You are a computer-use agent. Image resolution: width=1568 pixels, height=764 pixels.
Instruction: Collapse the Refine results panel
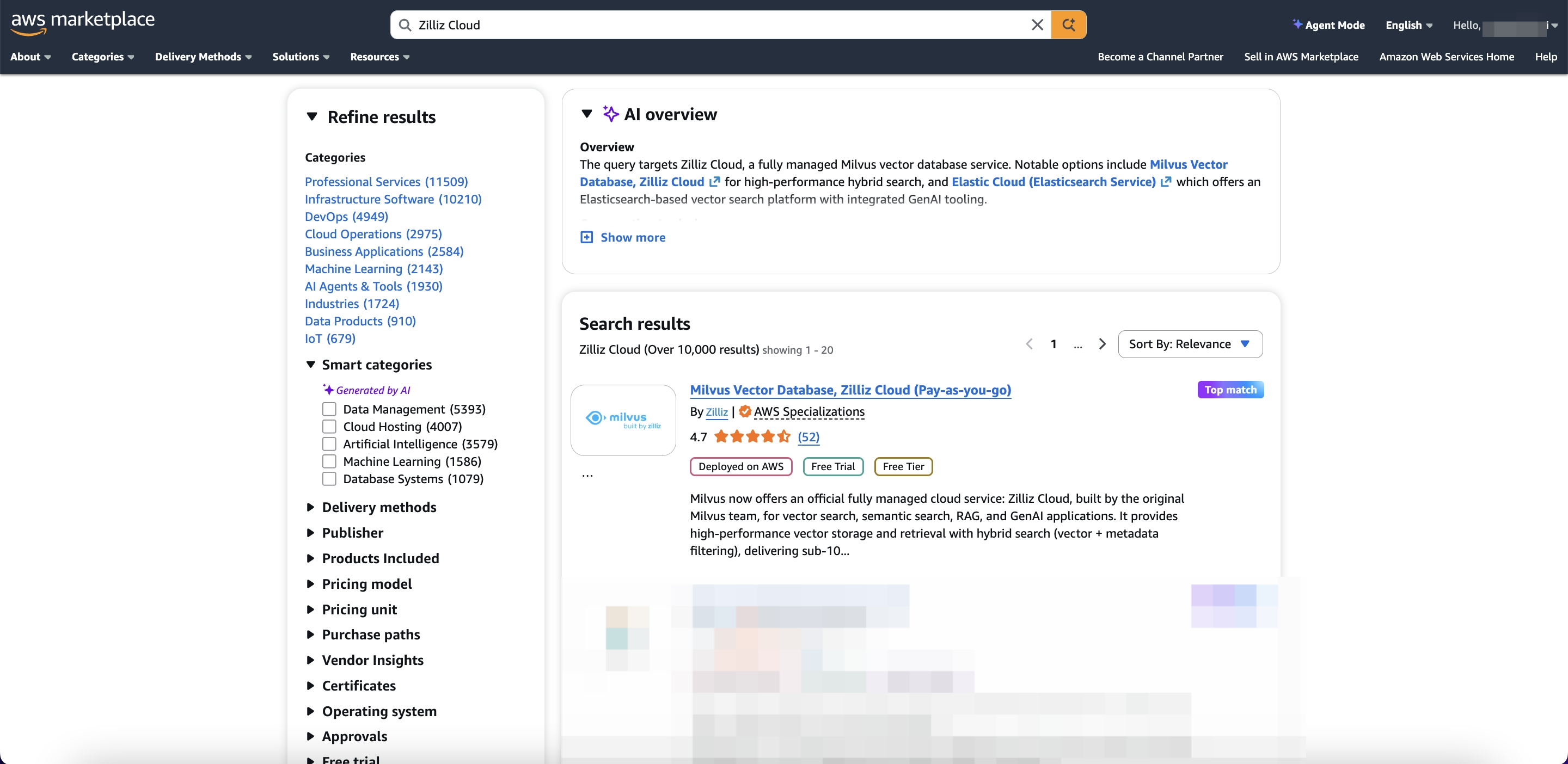point(313,117)
